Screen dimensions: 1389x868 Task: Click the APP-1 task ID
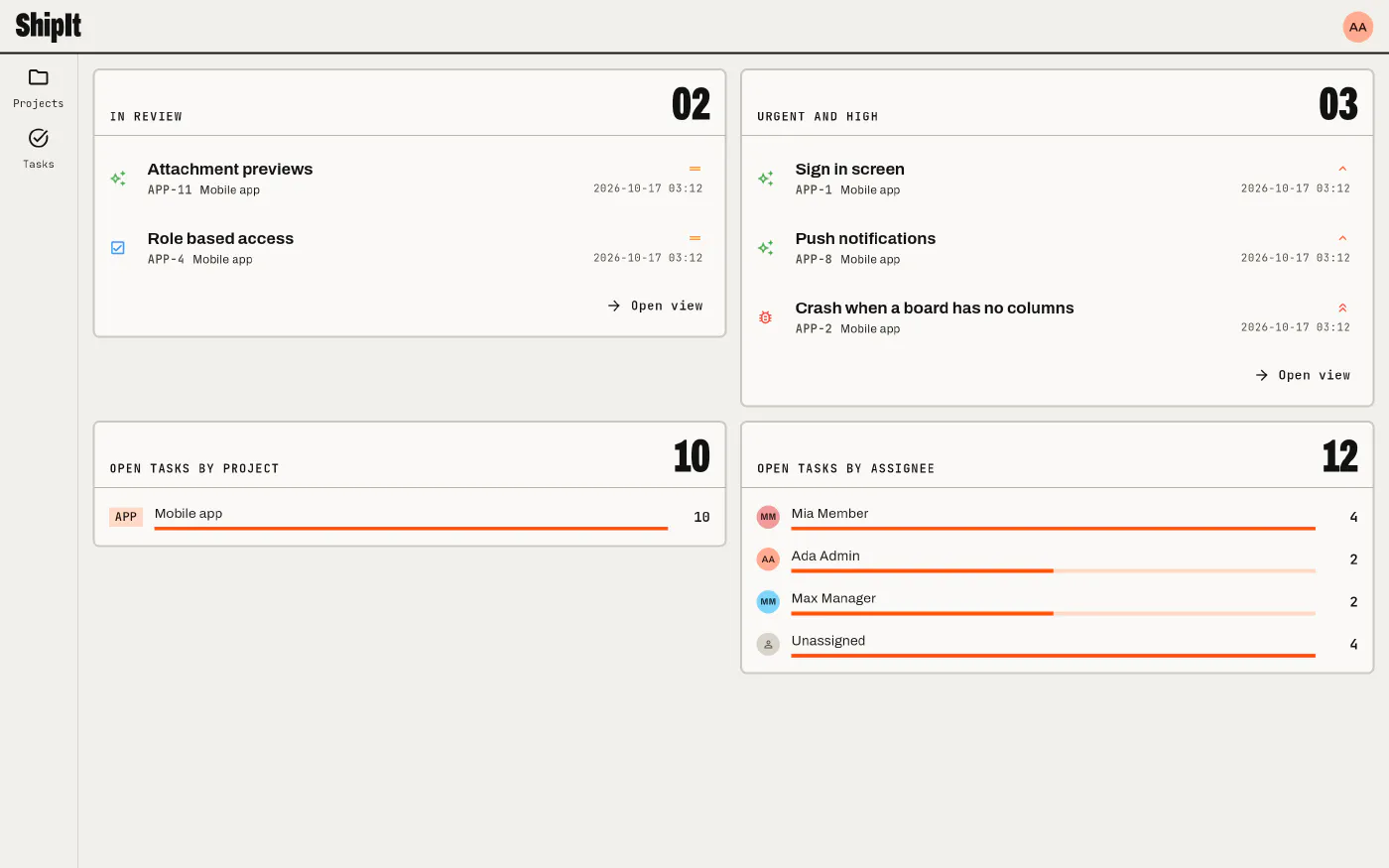click(x=814, y=189)
